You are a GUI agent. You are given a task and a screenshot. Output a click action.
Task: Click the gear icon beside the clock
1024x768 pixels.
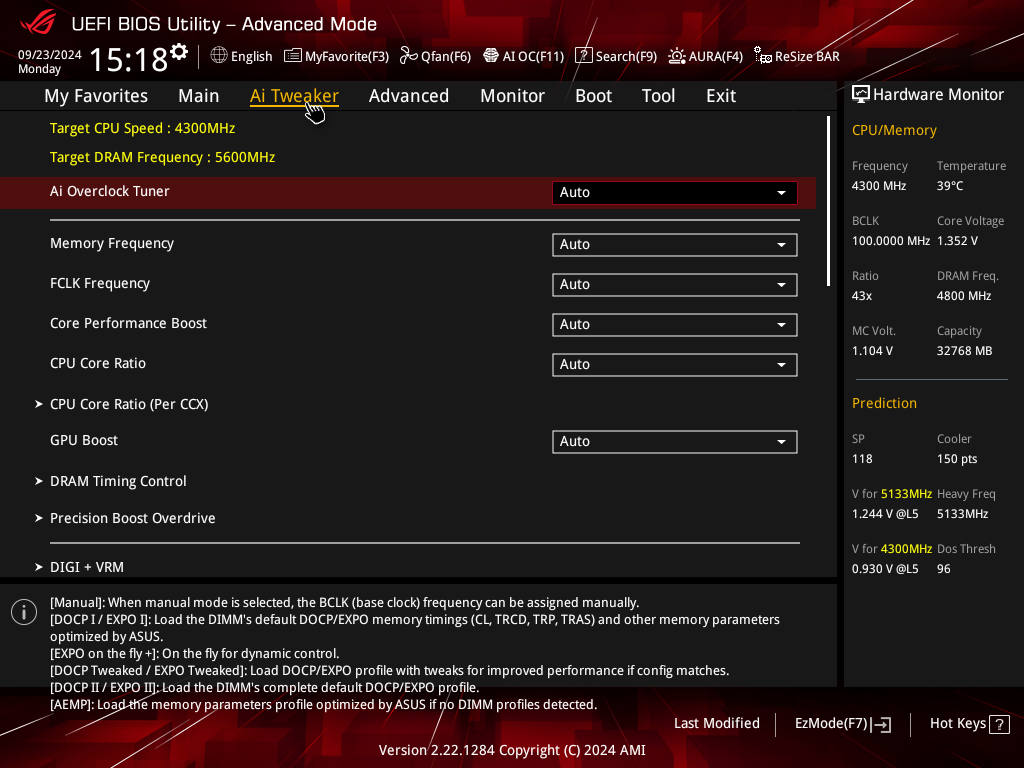tap(179, 52)
